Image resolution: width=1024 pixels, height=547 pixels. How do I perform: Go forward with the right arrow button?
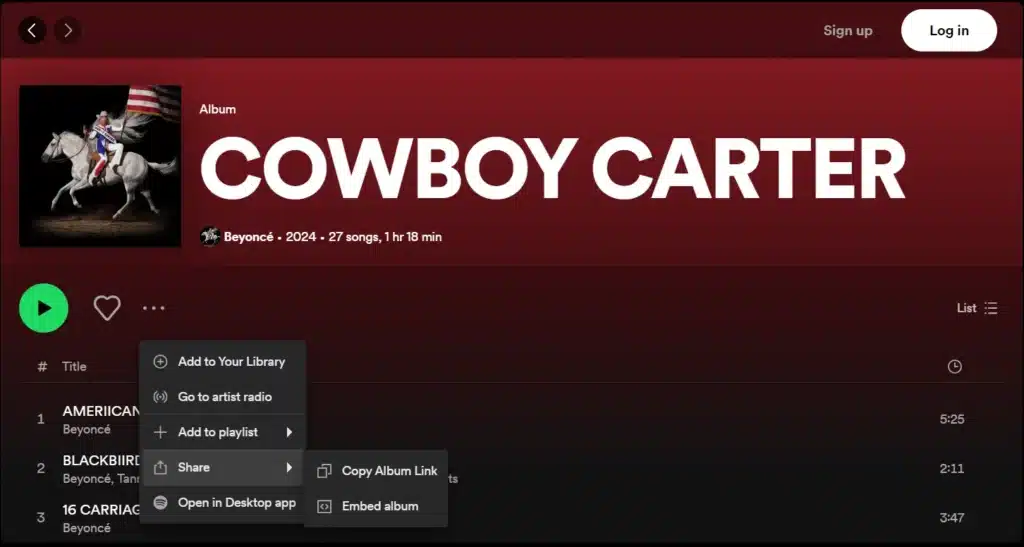point(68,30)
